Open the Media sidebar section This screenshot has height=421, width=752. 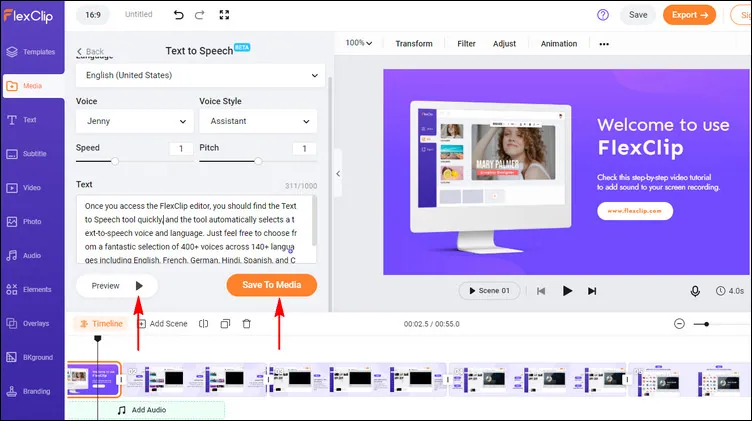pyautogui.click(x=33, y=86)
